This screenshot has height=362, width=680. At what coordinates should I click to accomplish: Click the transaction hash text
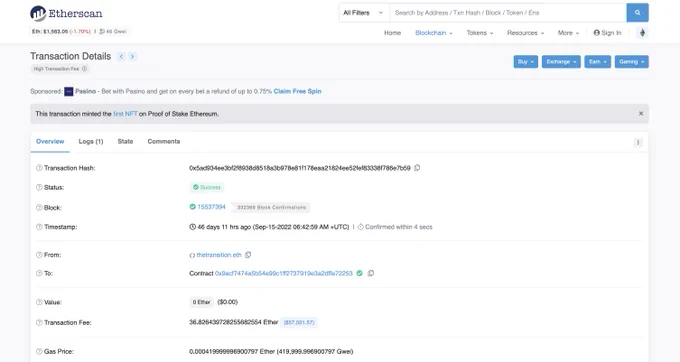click(x=300, y=168)
